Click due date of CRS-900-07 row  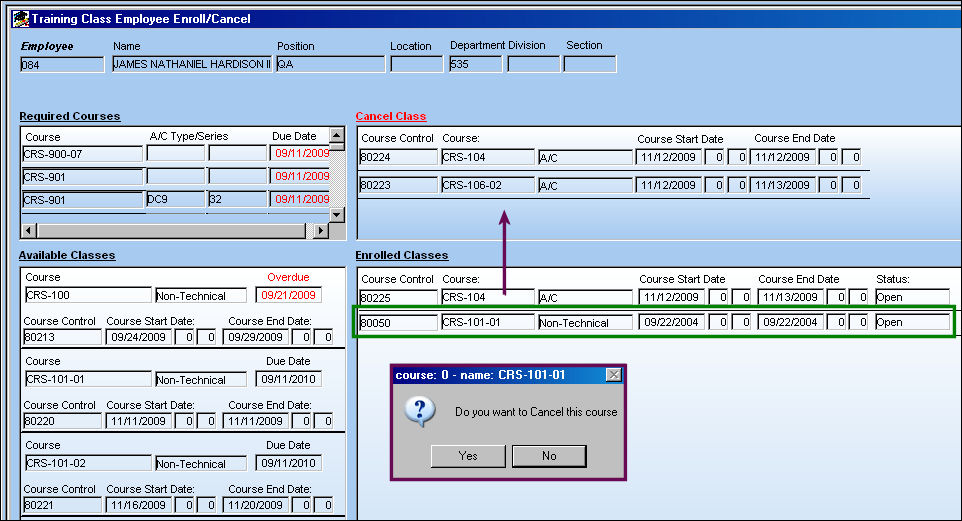[300, 153]
